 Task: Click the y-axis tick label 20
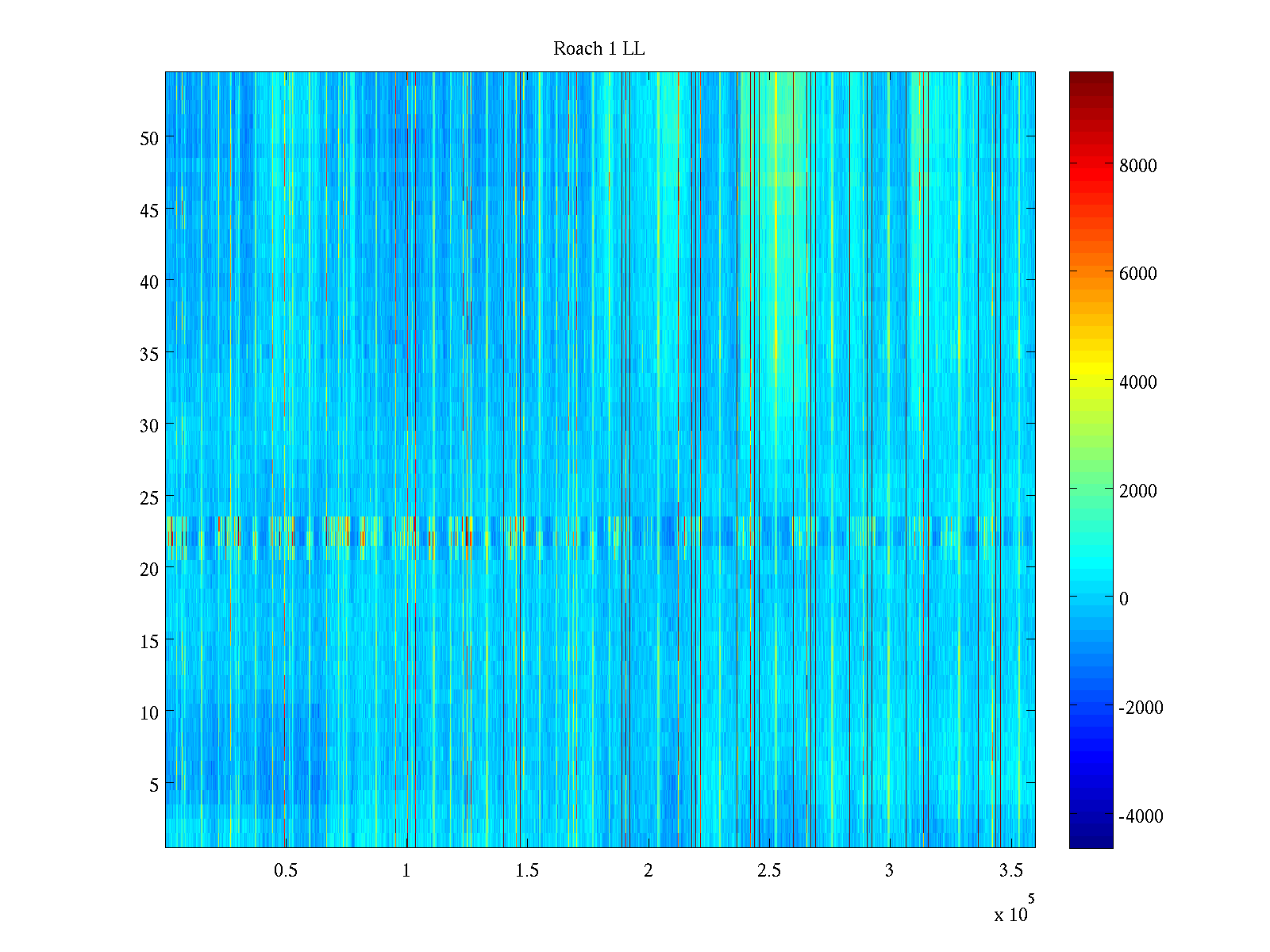(x=149, y=569)
